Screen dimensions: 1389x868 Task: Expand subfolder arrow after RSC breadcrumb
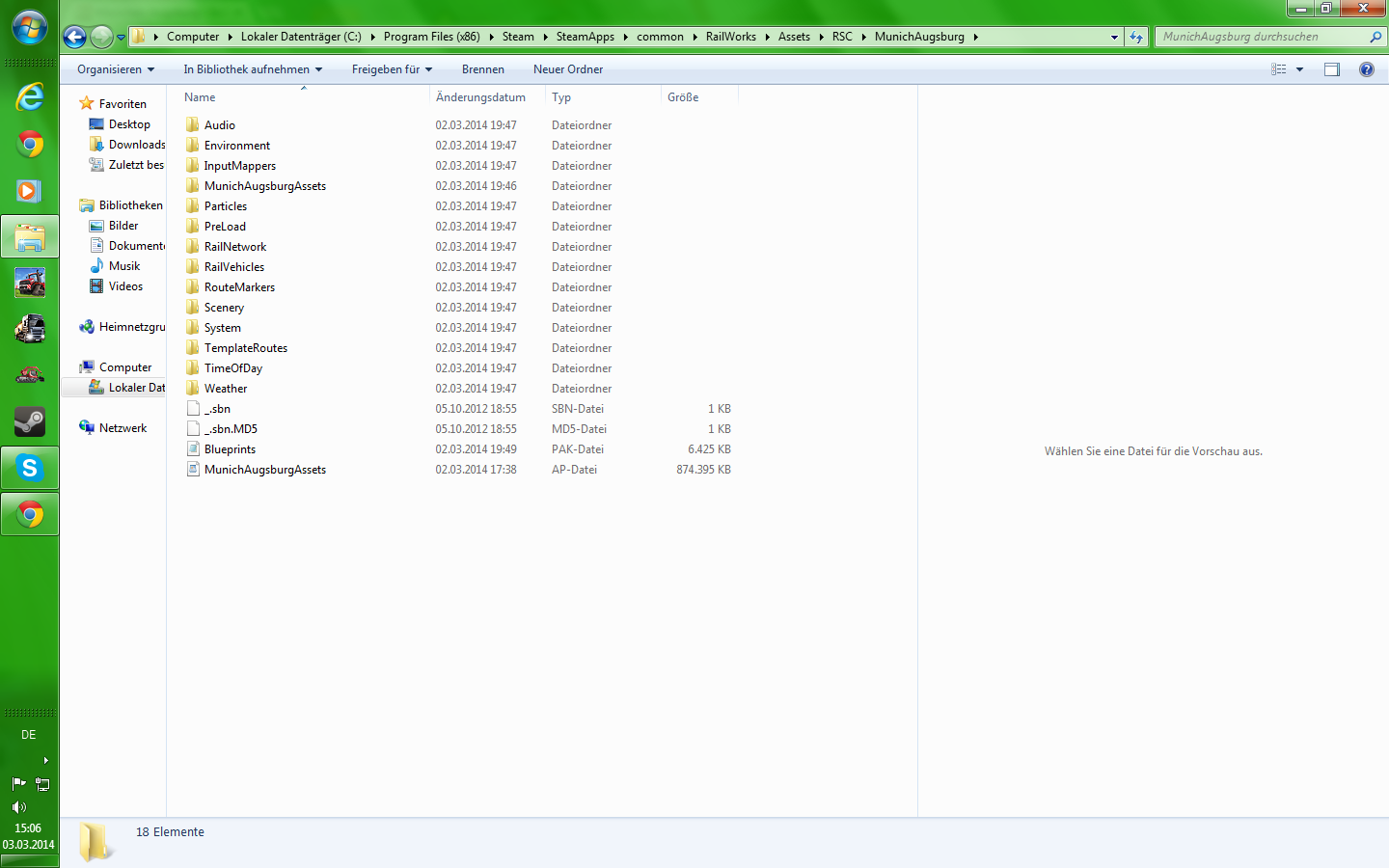pos(864,37)
